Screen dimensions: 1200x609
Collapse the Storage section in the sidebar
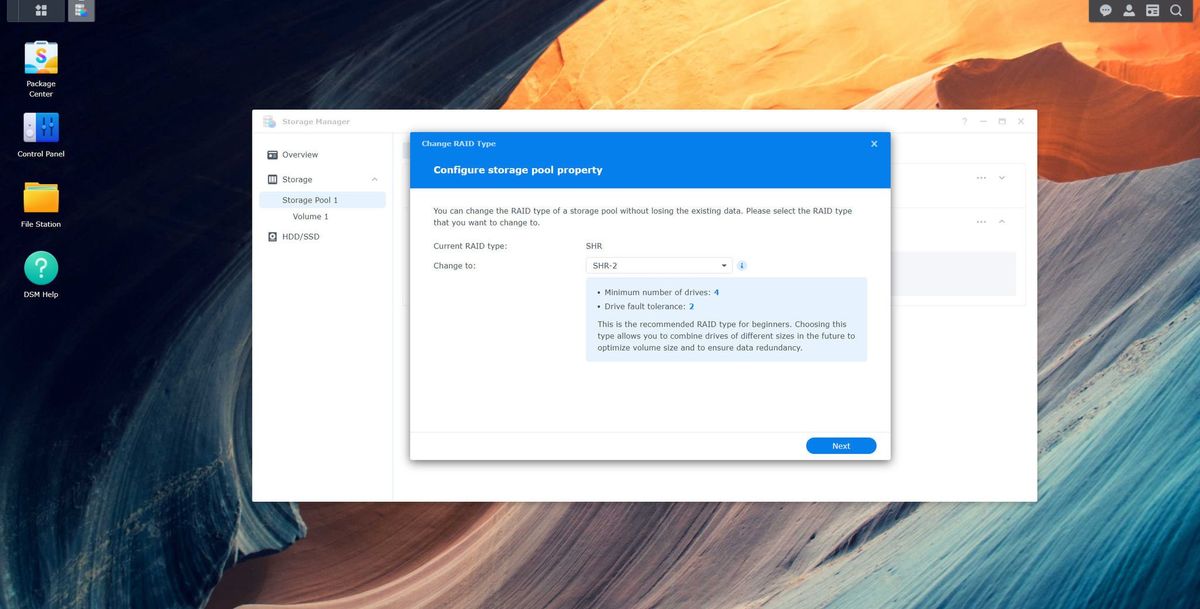coord(374,179)
